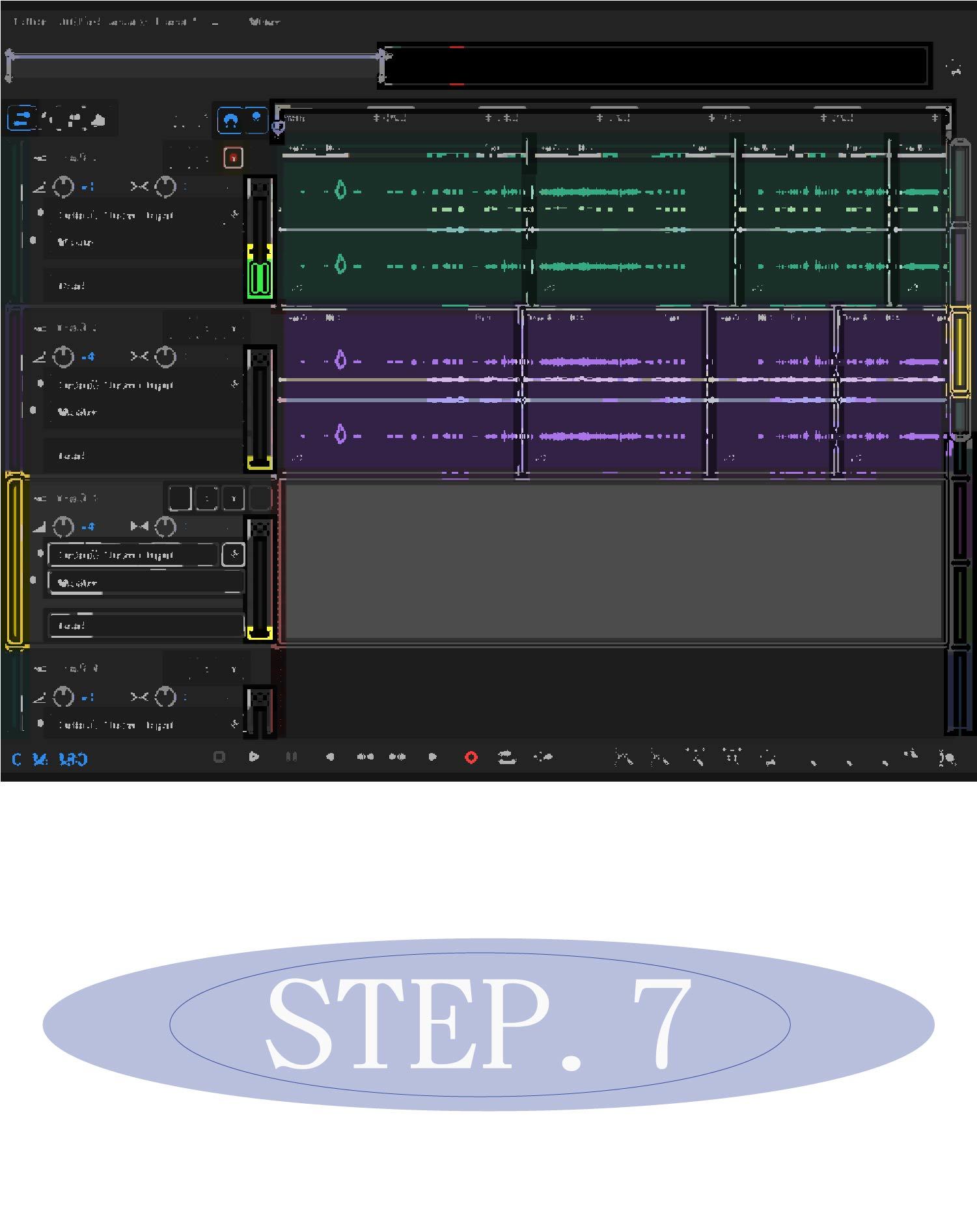Open the Track 2 input dropdown
This screenshot has width=977, height=1232.
pyautogui.click(x=133, y=385)
